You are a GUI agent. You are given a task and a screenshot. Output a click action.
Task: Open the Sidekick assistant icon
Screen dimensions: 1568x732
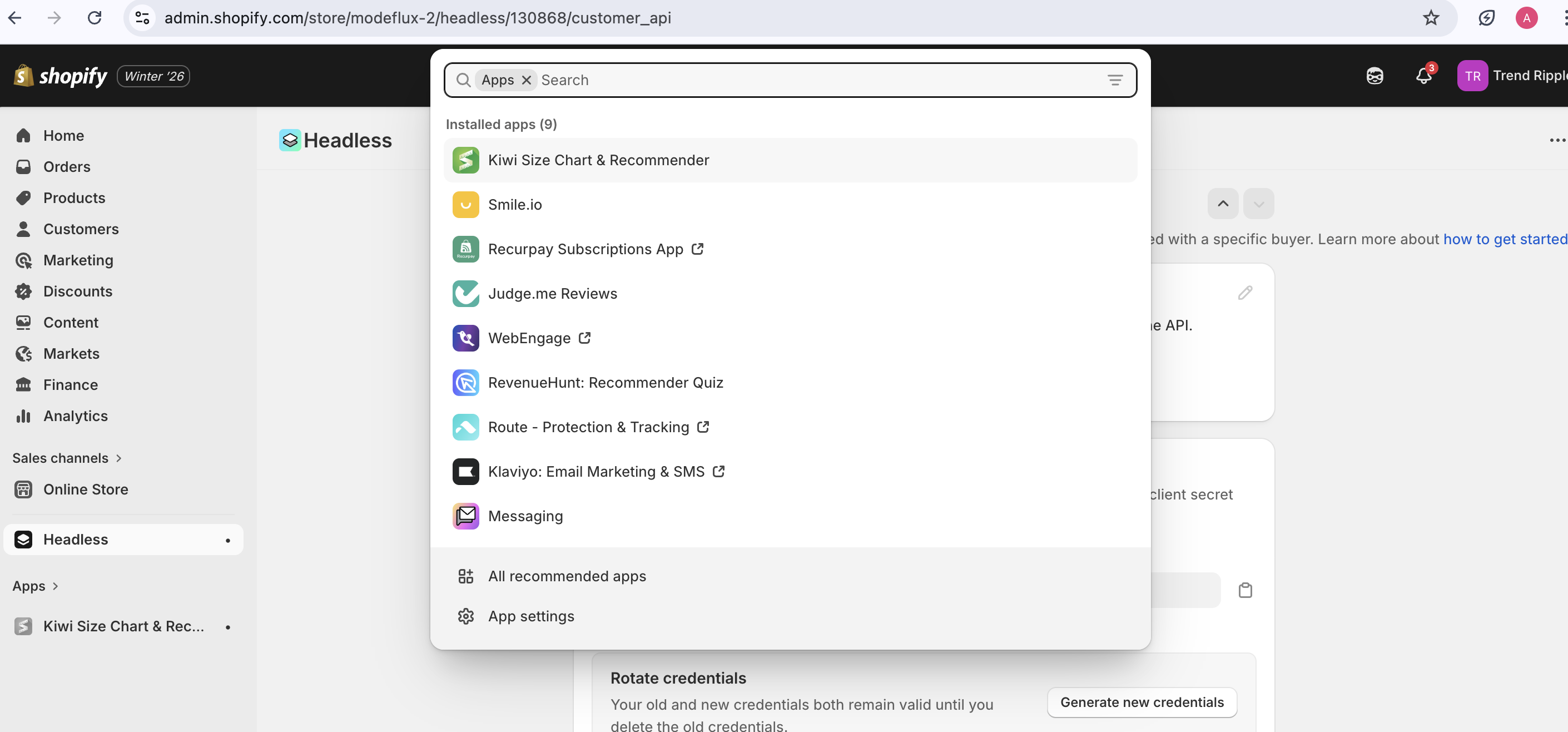pyautogui.click(x=1375, y=76)
